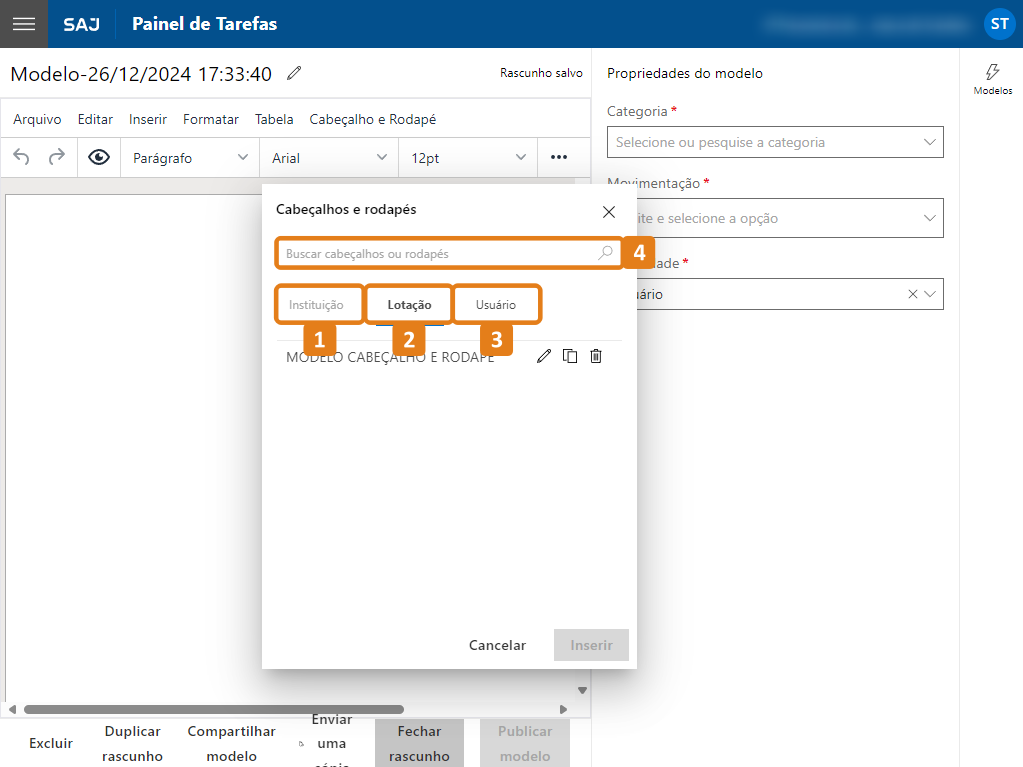This screenshot has width=1023, height=767.
Task: Expand the 12pt font size dropdown
Action: point(468,158)
